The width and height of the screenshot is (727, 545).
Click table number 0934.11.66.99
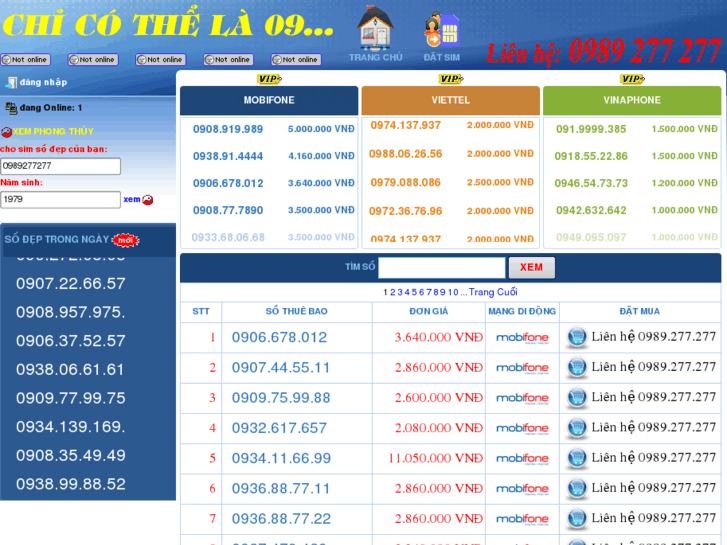281,459
